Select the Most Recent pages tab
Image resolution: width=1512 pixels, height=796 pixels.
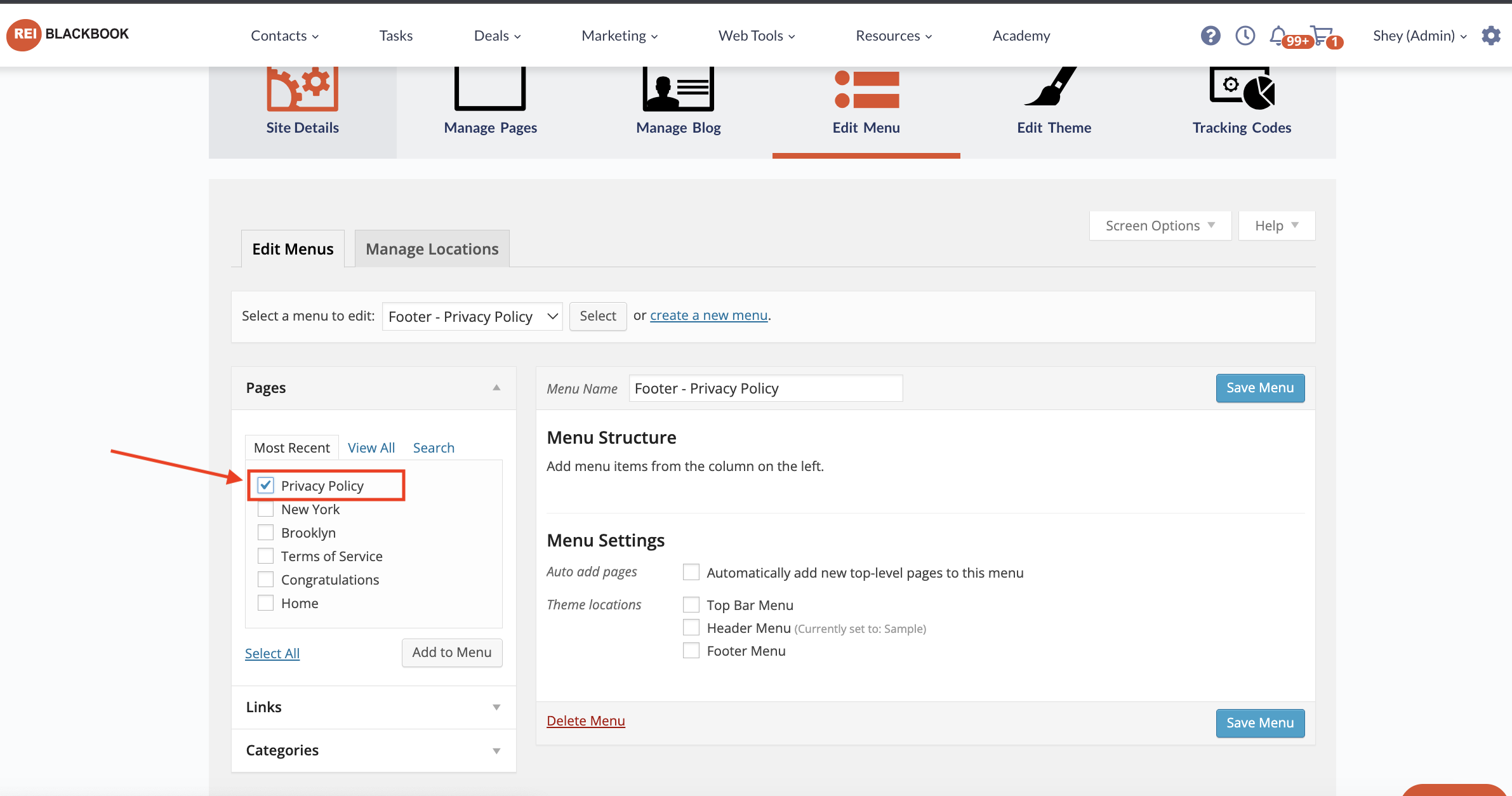pos(292,448)
